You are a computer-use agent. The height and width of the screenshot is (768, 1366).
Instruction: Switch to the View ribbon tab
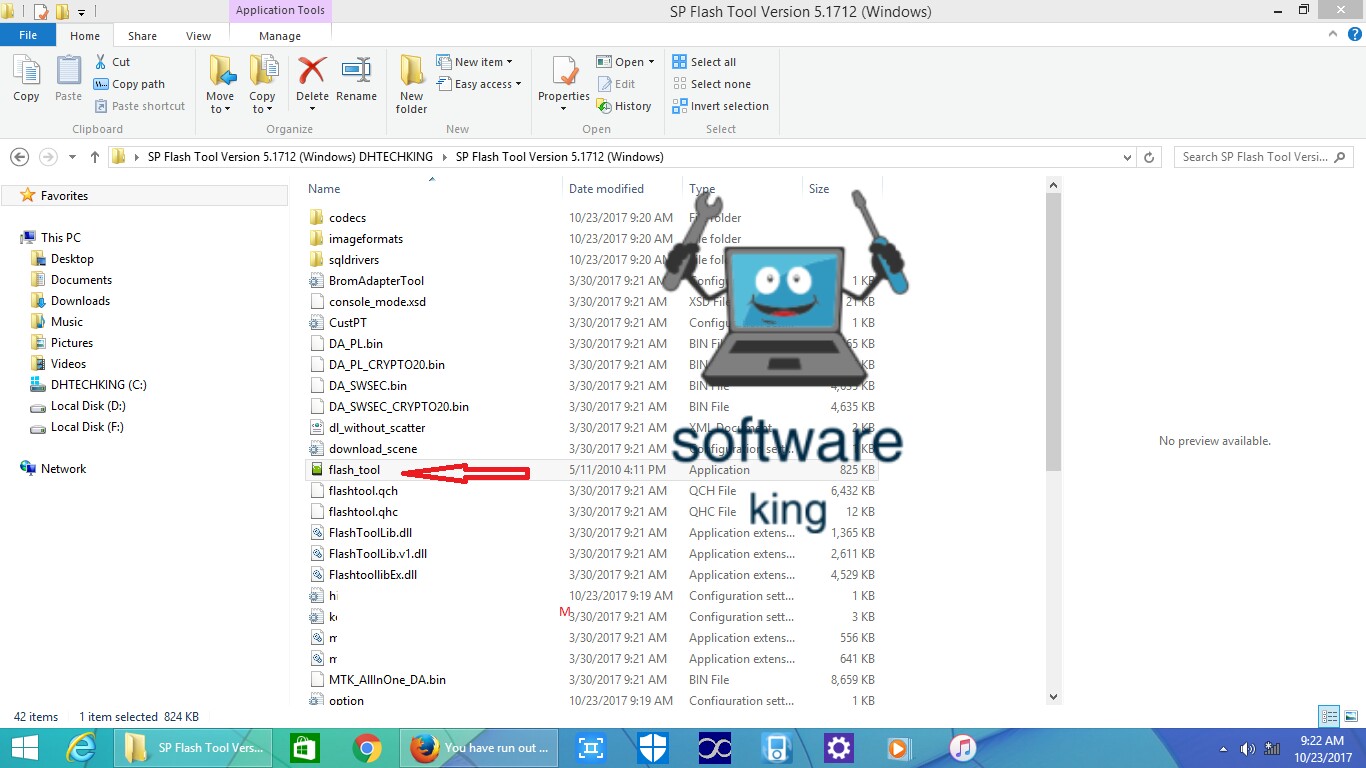pos(198,36)
